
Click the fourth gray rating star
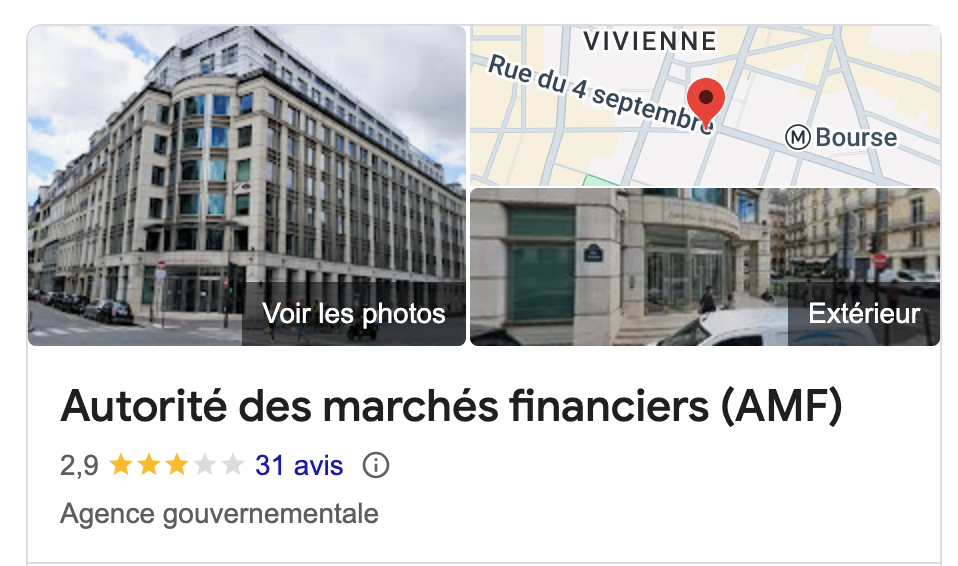(x=205, y=465)
